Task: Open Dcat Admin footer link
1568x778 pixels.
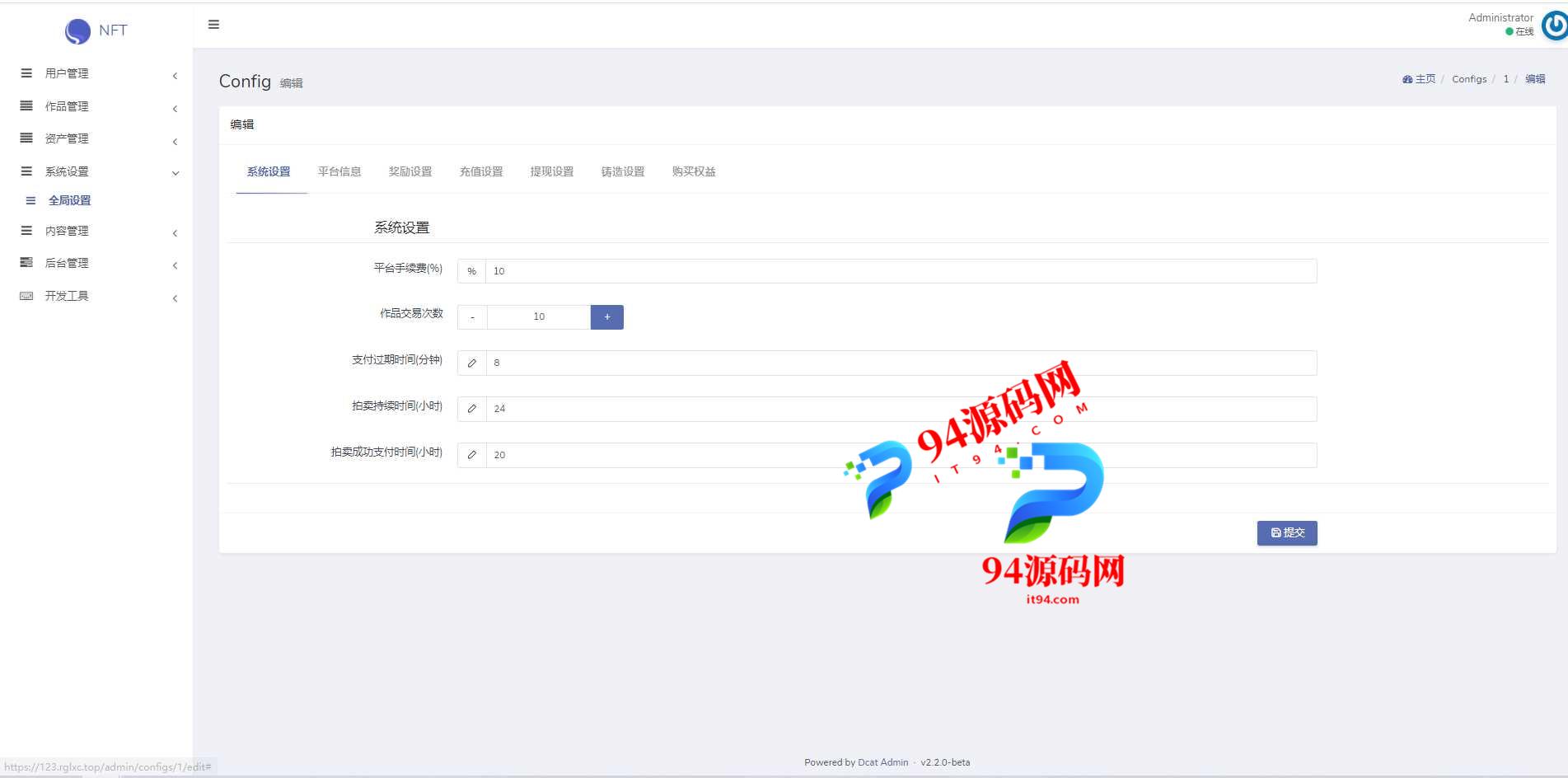Action: 883,762
